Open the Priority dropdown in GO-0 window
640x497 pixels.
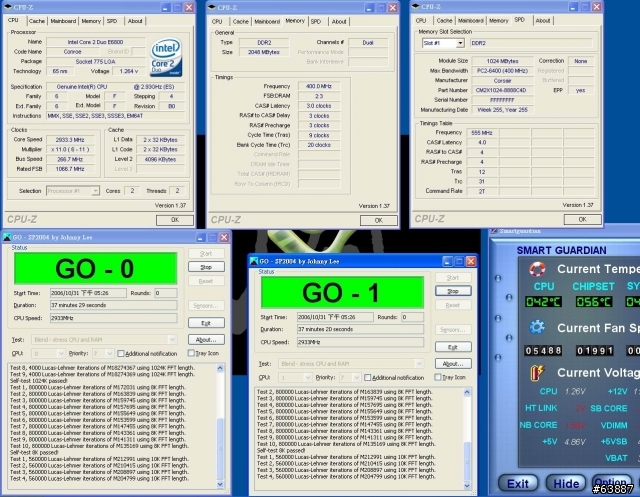(109, 353)
